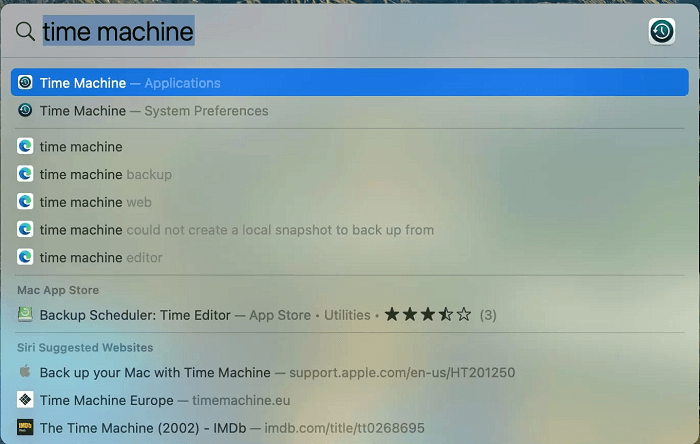Click the Apple logo icon for support result

[25, 372]
